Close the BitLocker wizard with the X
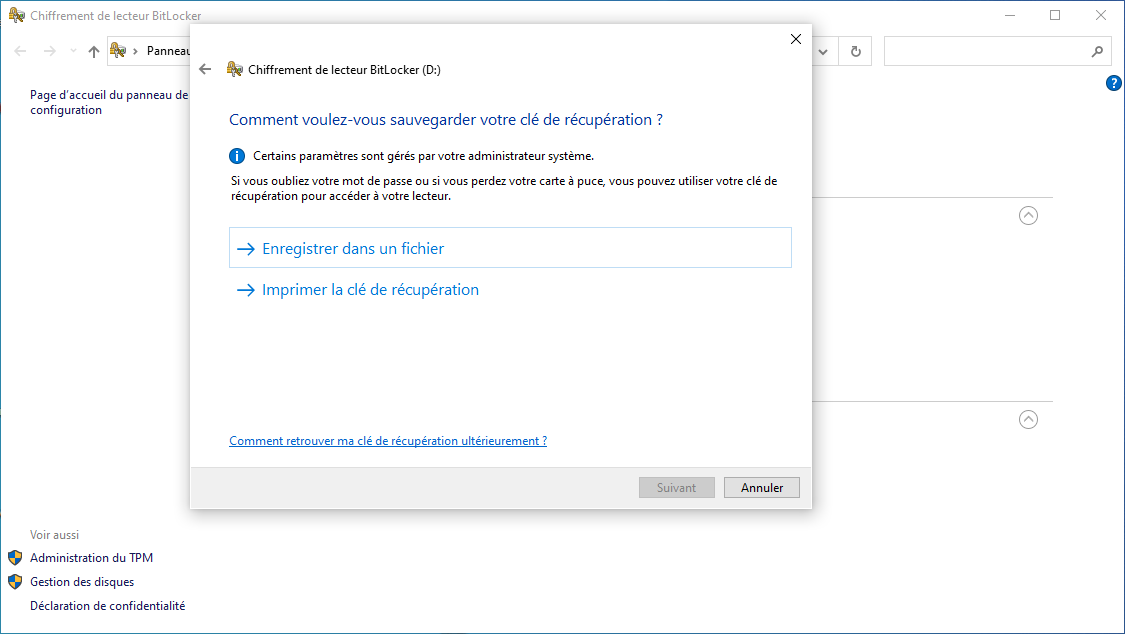Image resolution: width=1125 pixels, height=634 pixels. (x=796, y=39)
